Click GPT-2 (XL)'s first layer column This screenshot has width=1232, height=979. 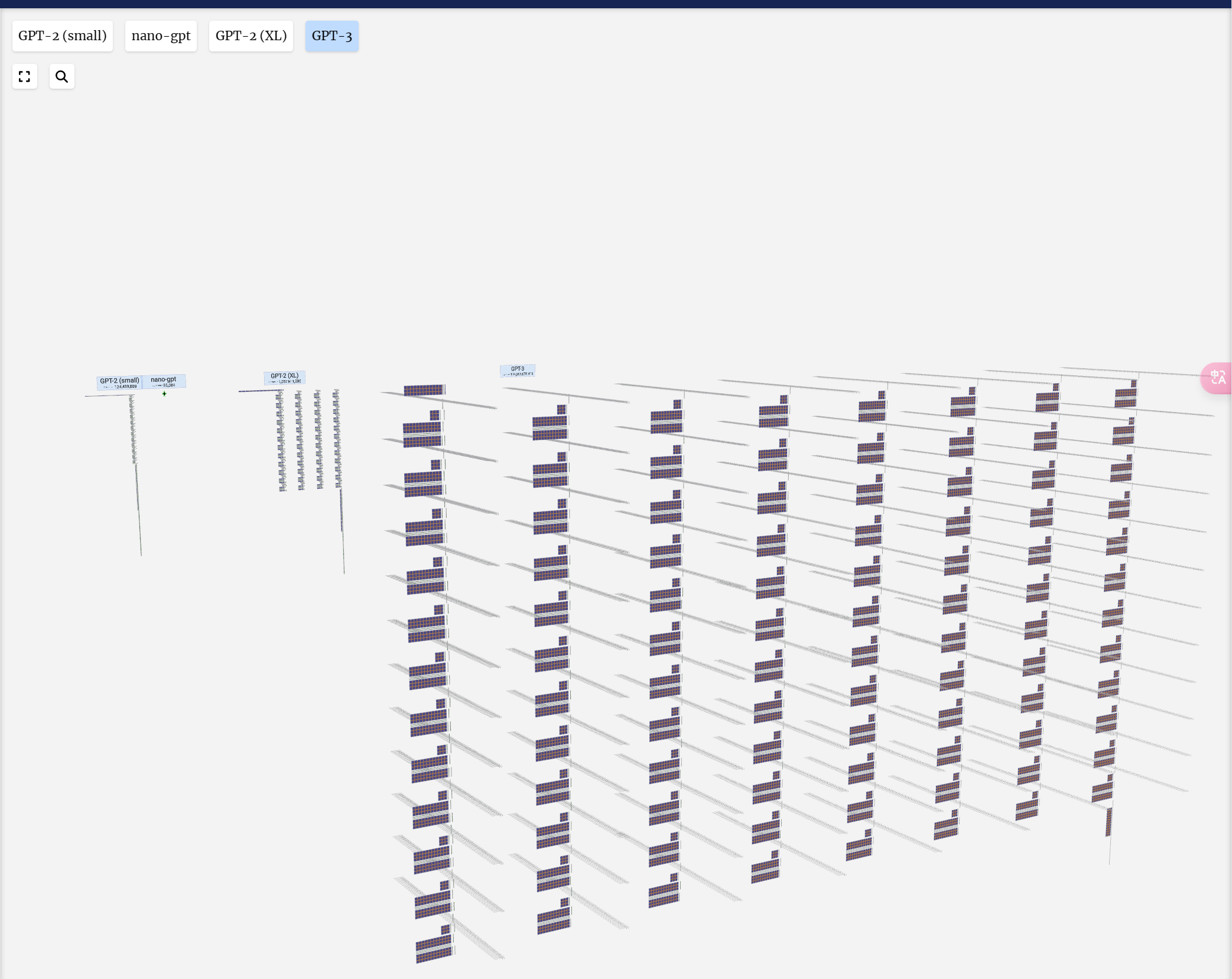(281, 440)
